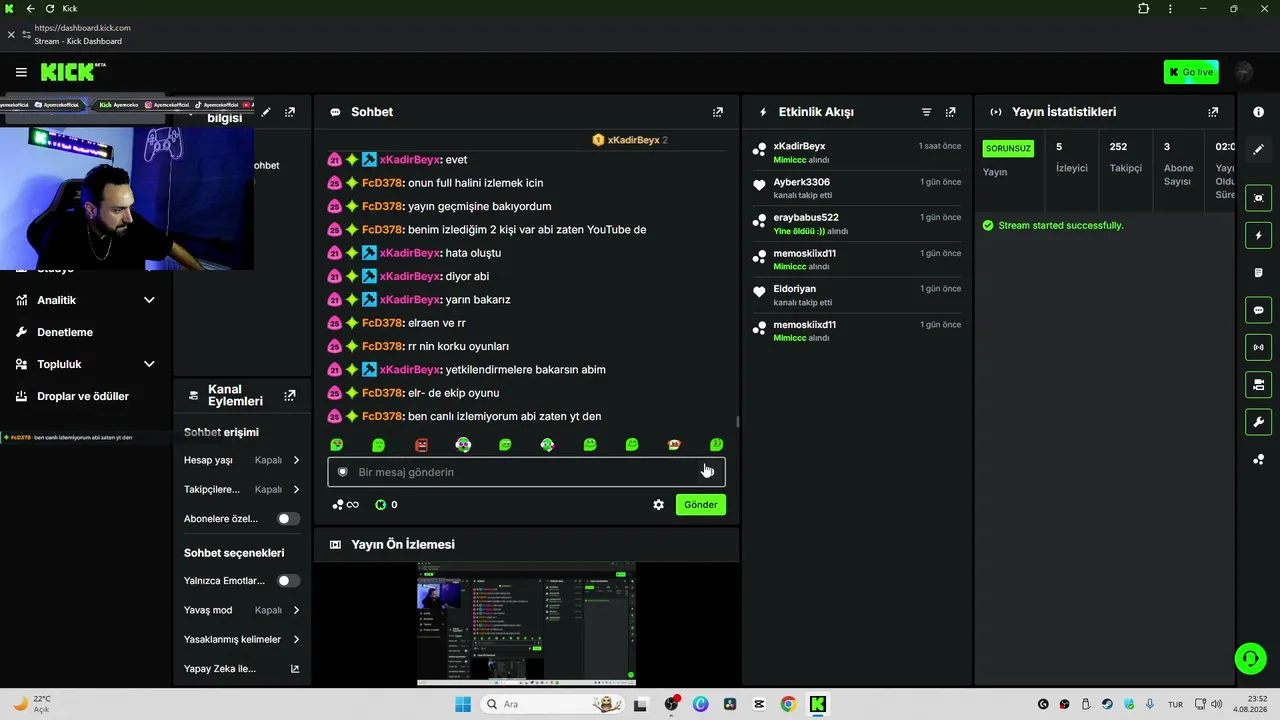Screen dimensions: 1280x720
Task: Click the Gönder send button
Action: click(700, 505)
